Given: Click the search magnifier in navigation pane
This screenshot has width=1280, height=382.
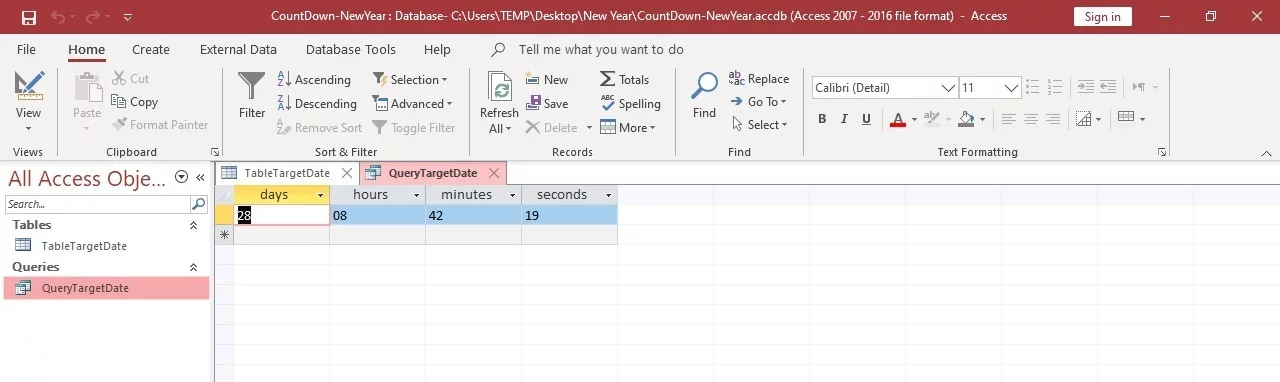Looking at the screenshot, I should (199, 204).
